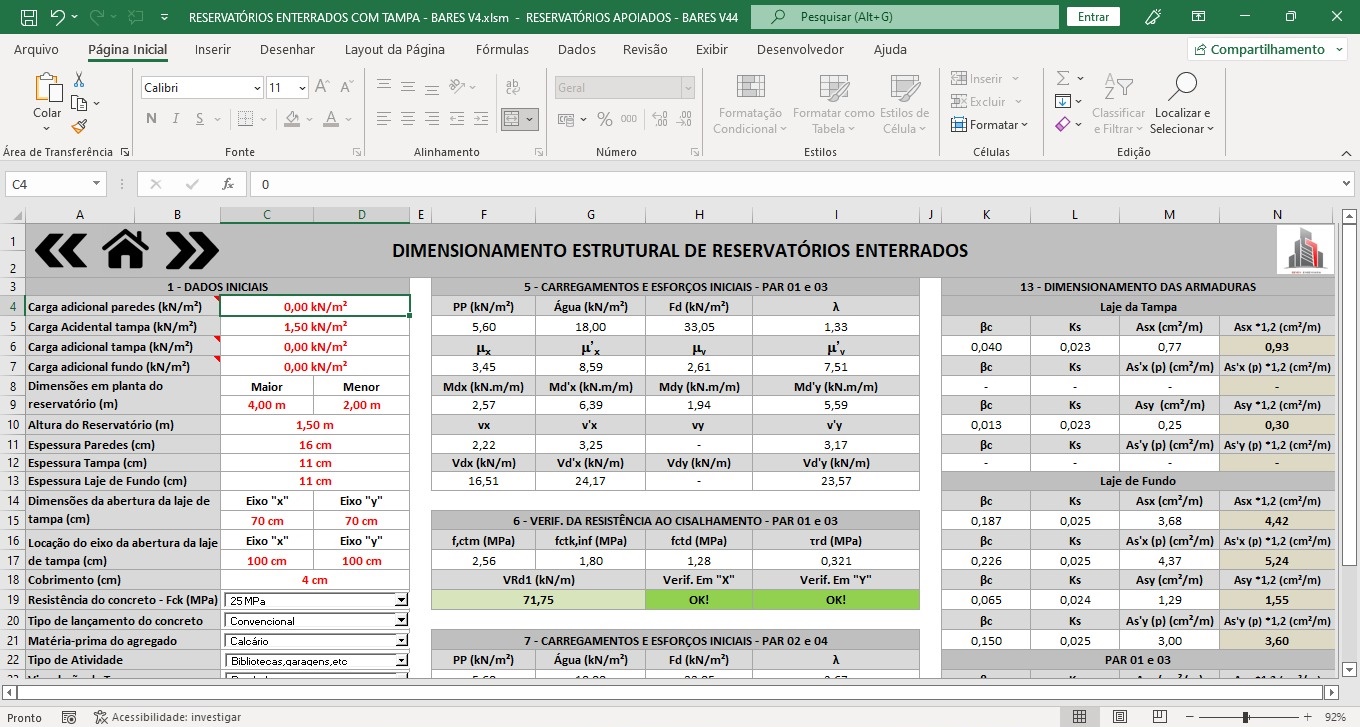Click the decrease font size icon
The height and width of the screenshot is (727, 1360).
click(349, 88)
